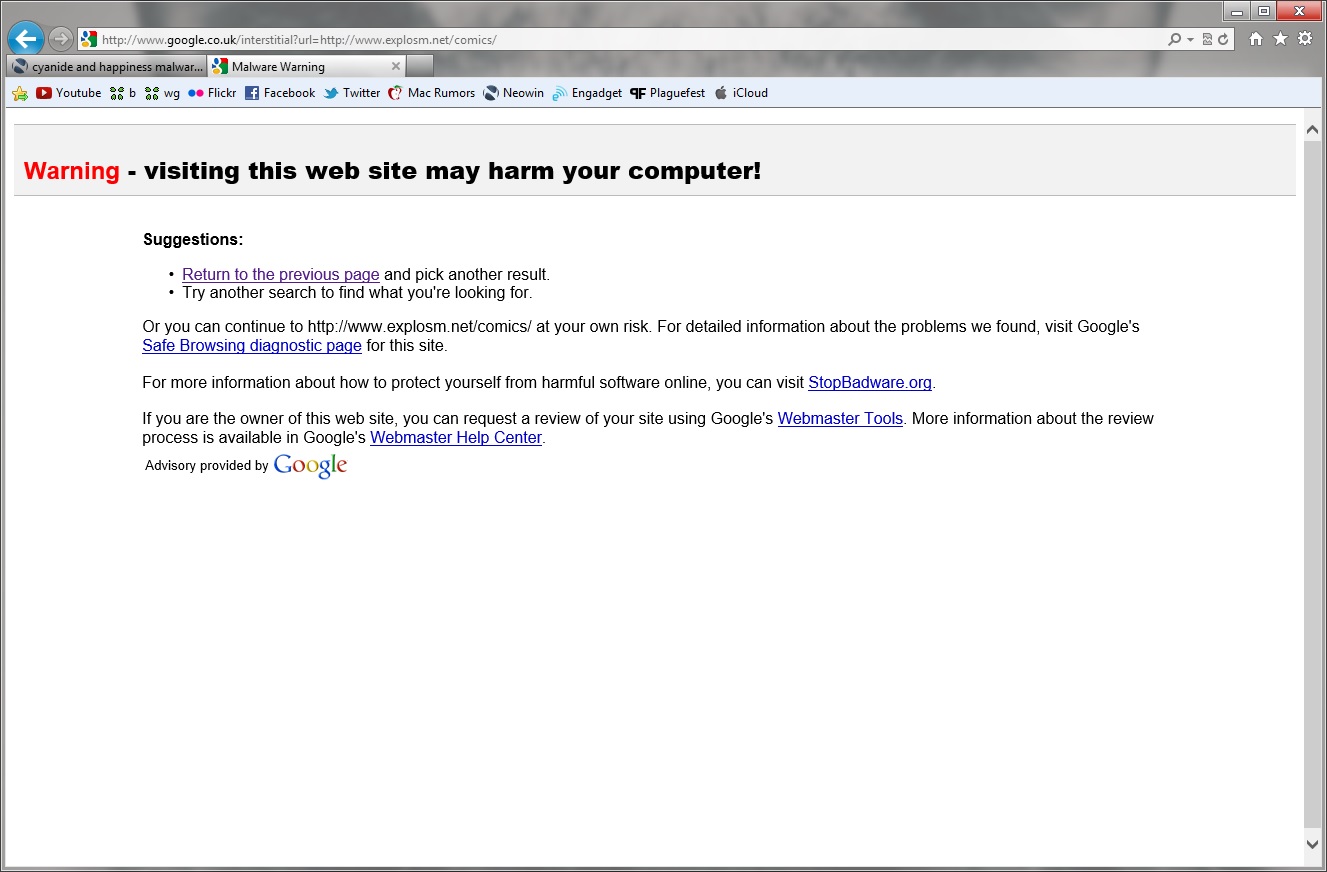Click the 'Suggestions:' heading text

[x=193, y=240]
